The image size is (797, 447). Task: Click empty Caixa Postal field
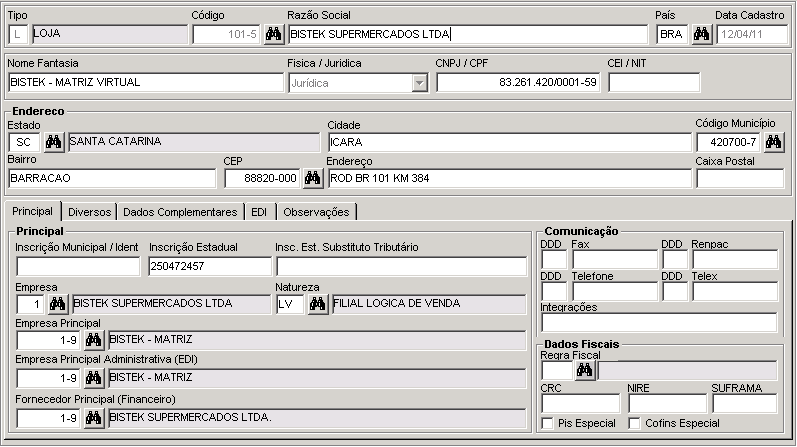pos(740,178)
